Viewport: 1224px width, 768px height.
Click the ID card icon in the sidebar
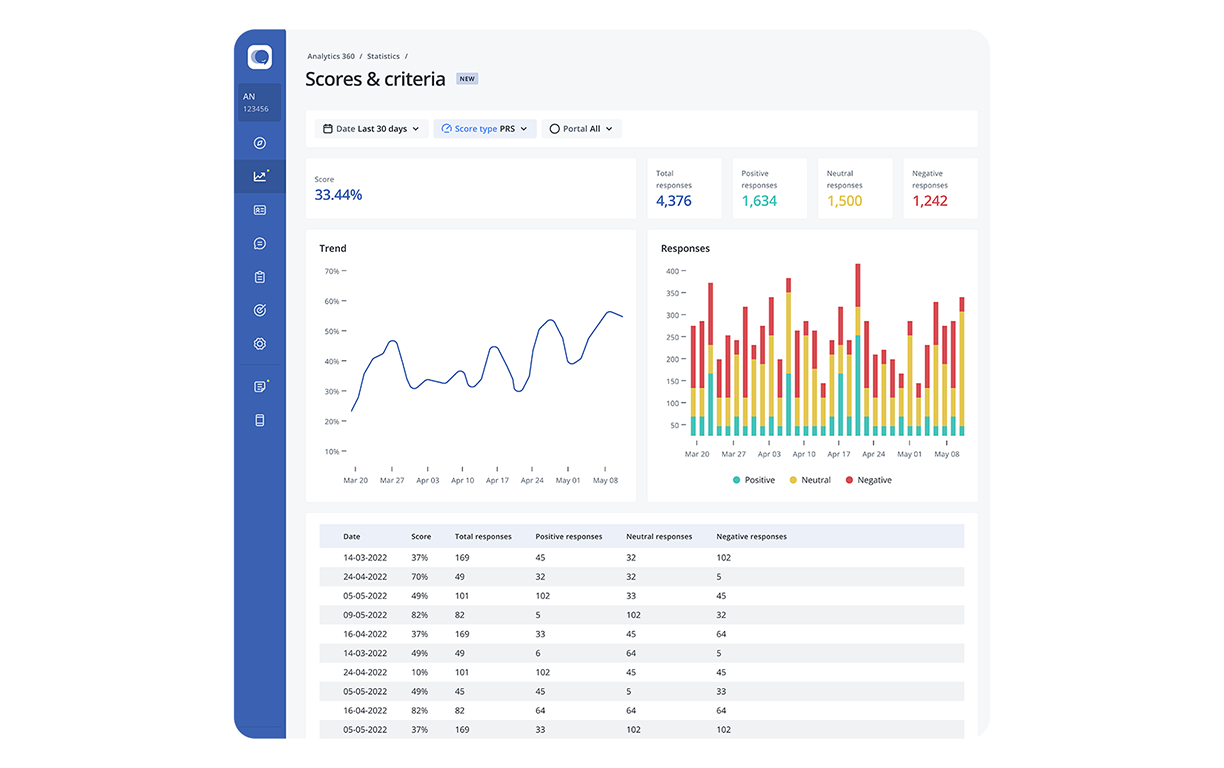coord(259,209)
